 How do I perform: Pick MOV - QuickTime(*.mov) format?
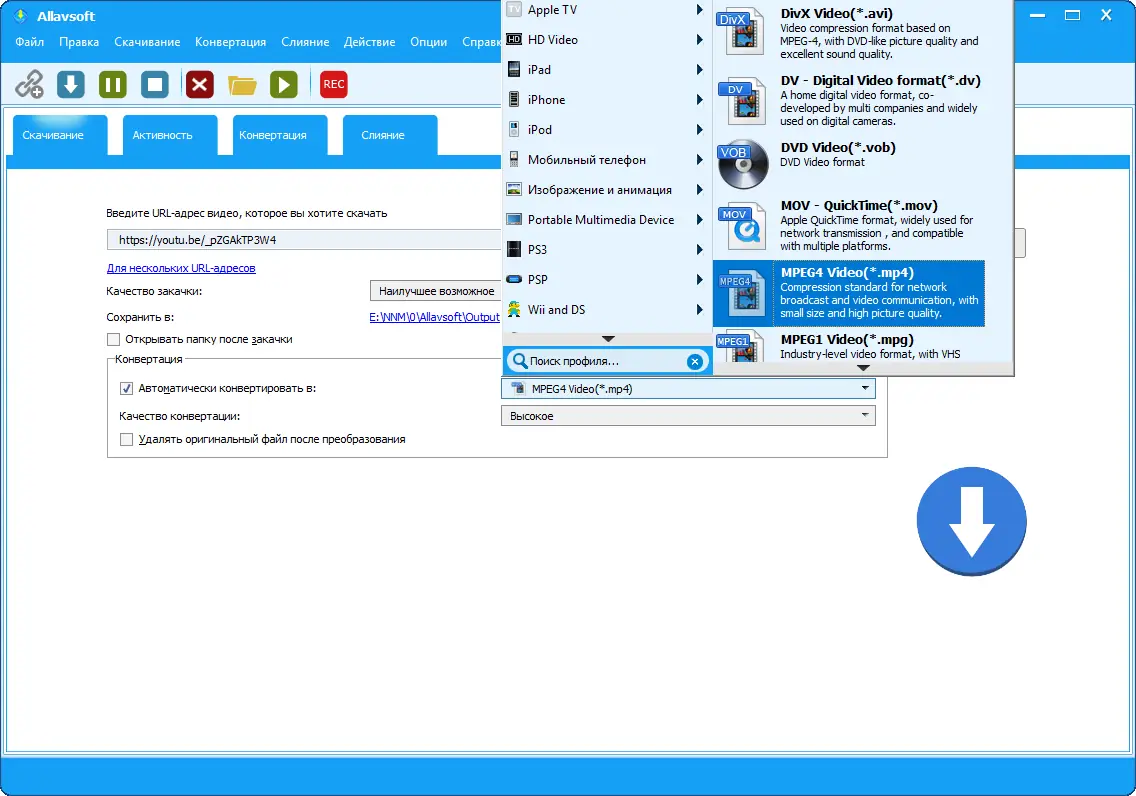pyautogui.click(x=848, y=225)
